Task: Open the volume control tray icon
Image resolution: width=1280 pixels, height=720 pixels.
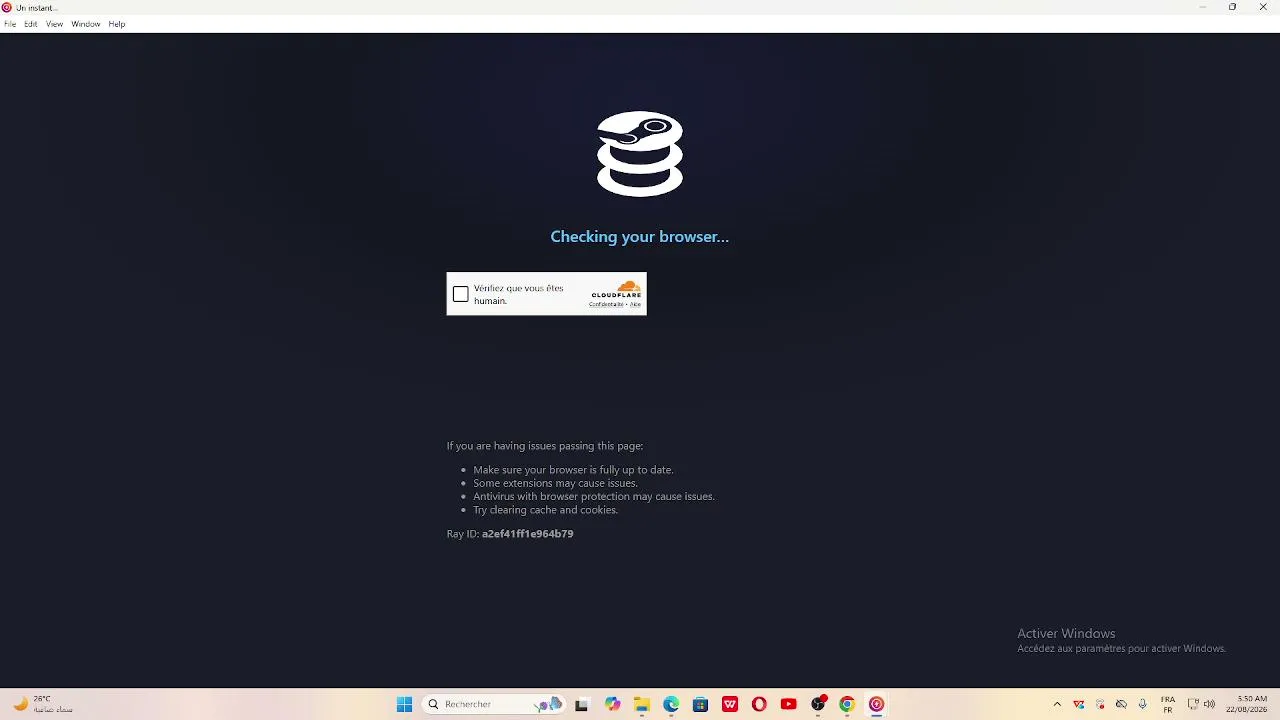Action: pos(1210,704)
